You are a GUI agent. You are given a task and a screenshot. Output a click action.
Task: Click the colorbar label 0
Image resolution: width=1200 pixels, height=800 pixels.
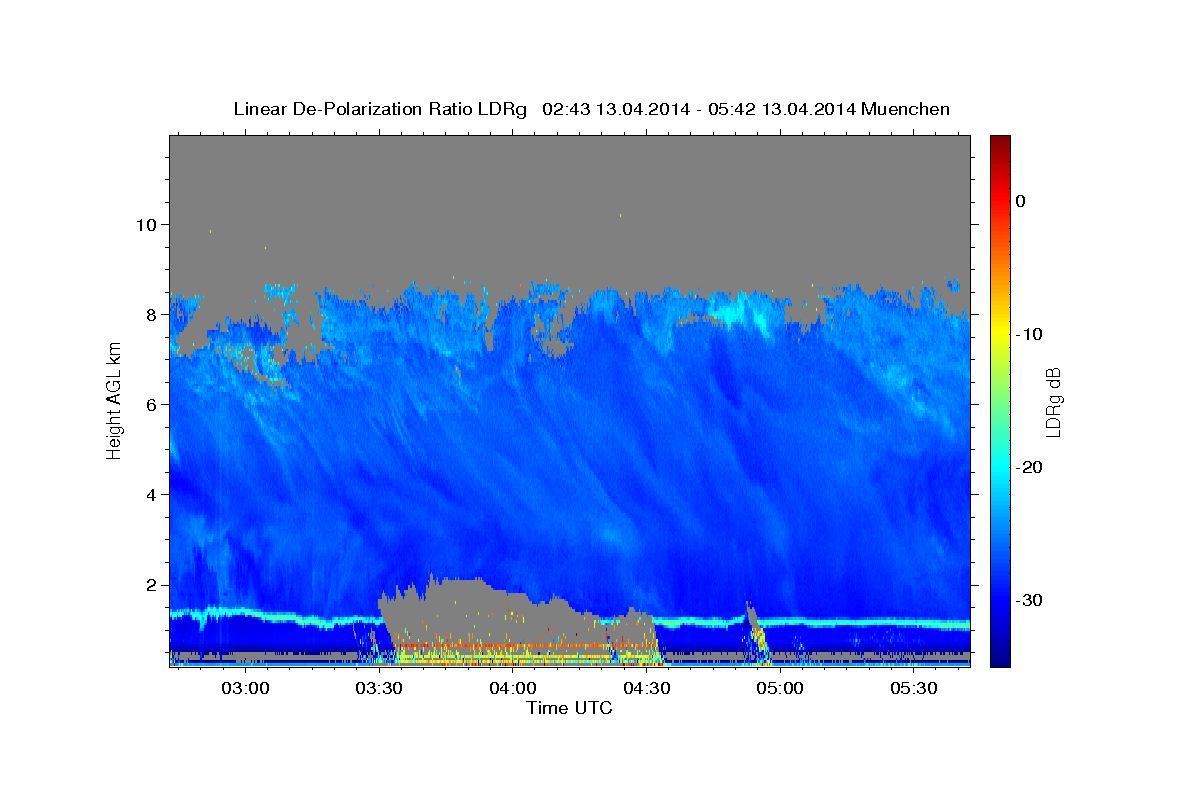pos(1021,201)
